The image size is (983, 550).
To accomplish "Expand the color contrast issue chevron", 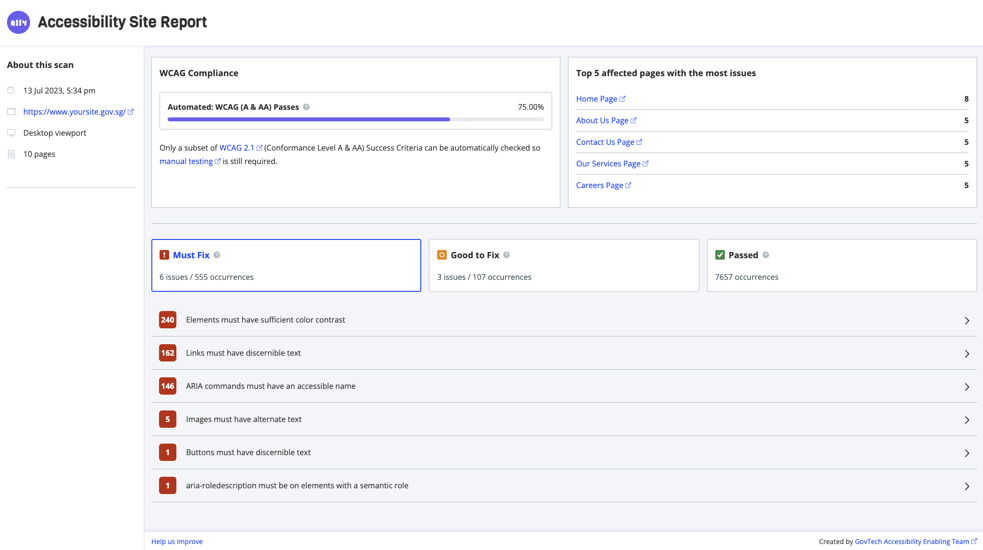I will [x=967, y=320].
